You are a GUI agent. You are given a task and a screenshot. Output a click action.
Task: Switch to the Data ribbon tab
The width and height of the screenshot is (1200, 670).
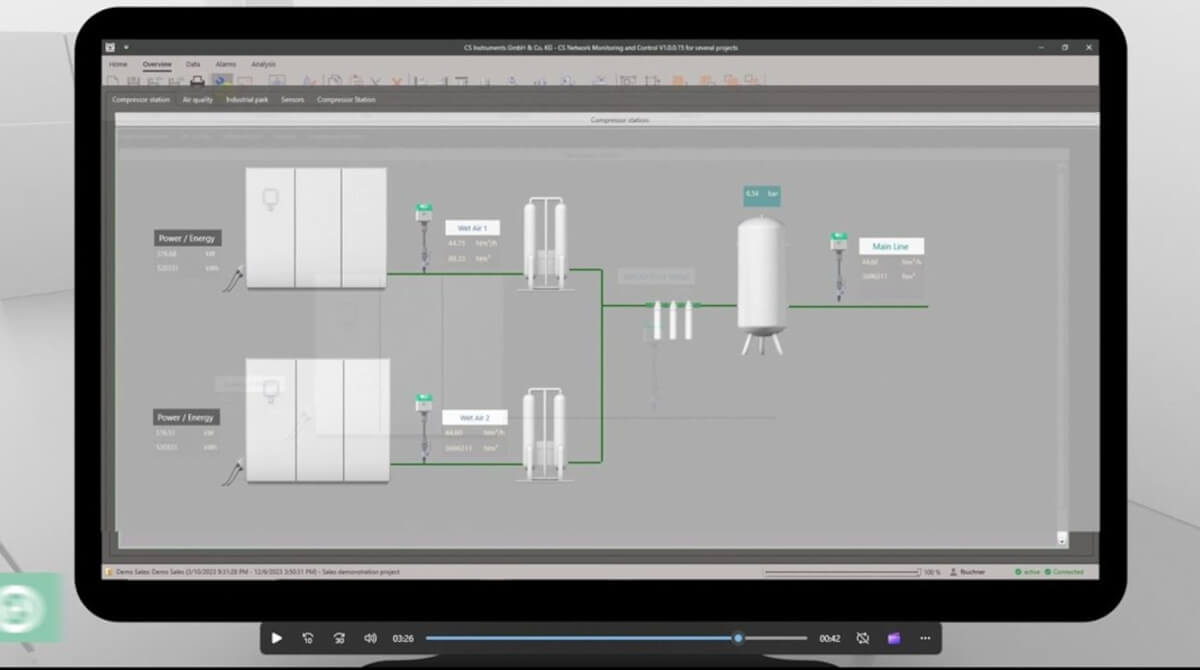(193, 64)
